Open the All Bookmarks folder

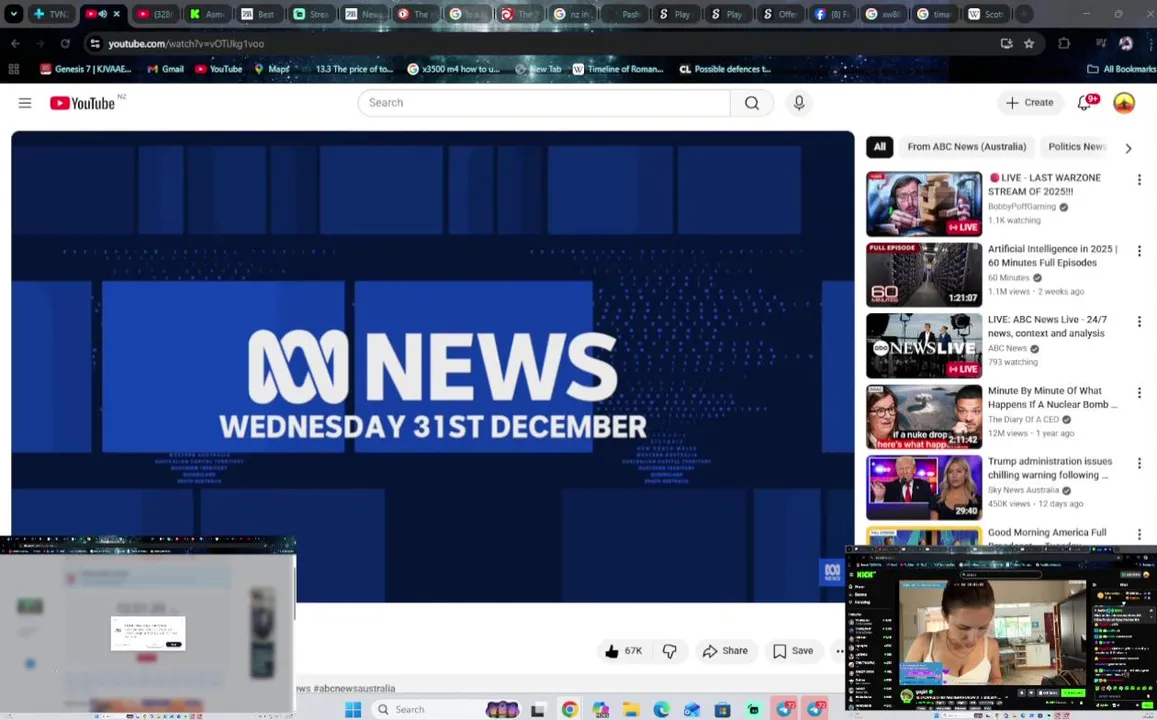click(1121, 69)
